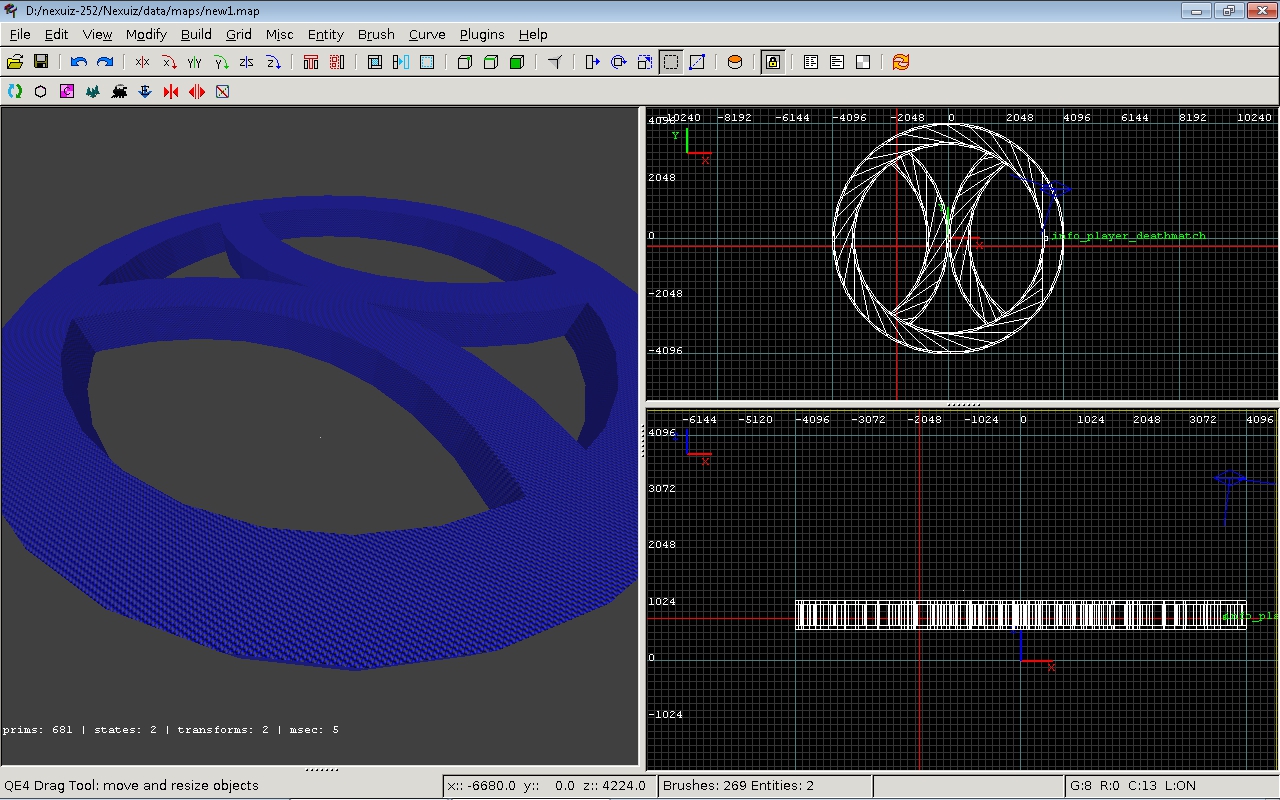Flip selection along the x-axis
Viewport: 1280px width, 800px height.
(143, 62)
